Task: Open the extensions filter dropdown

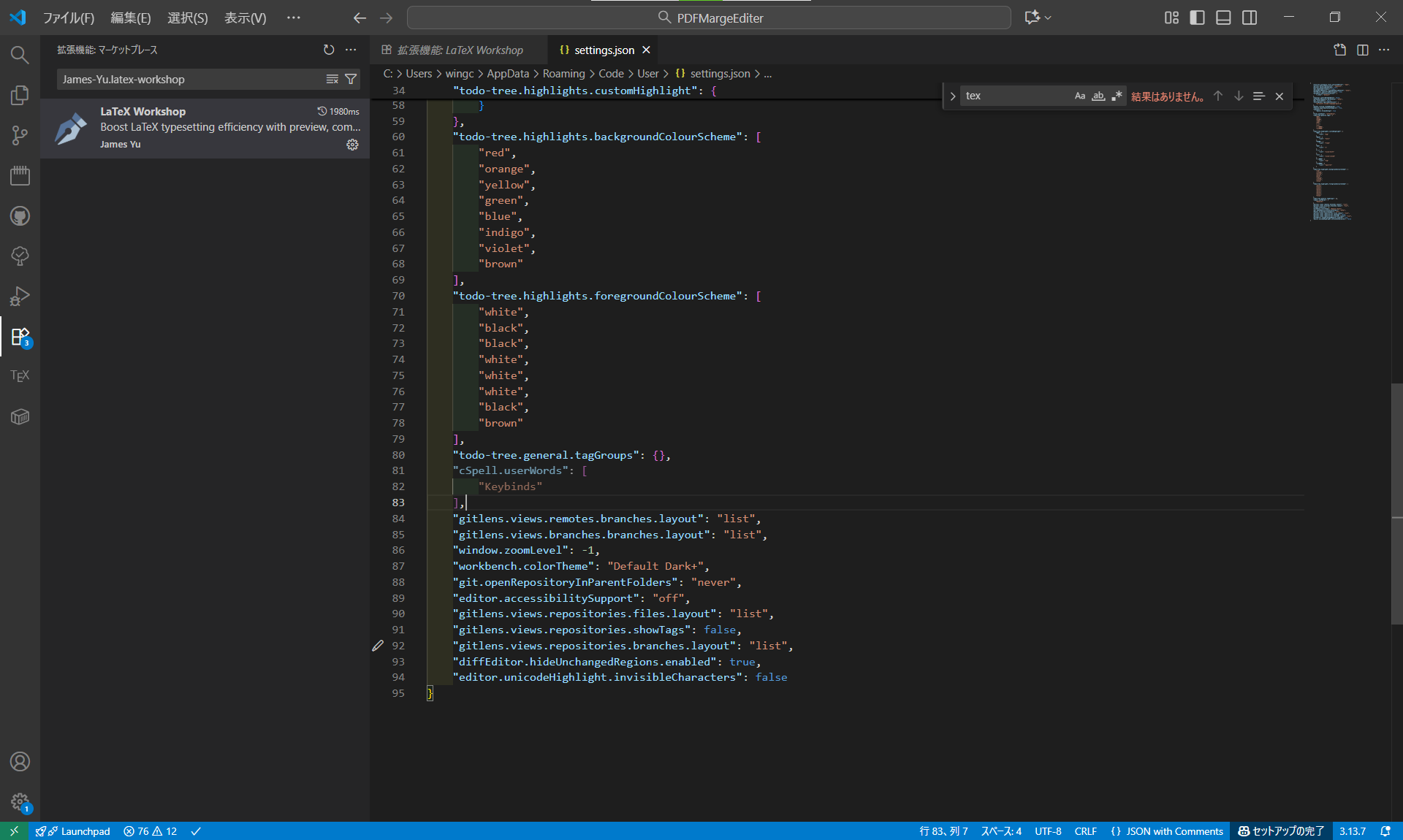Action: pos(351,79)
